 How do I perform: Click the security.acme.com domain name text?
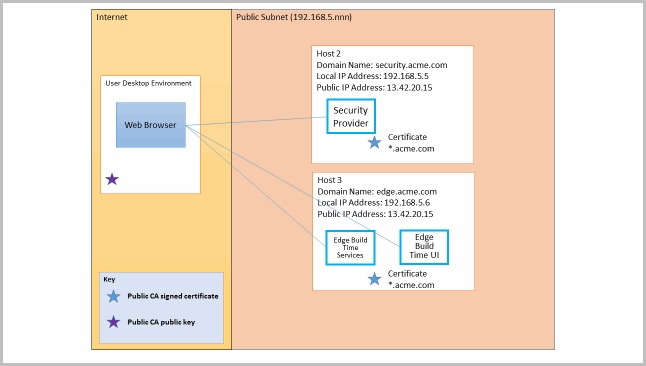click(x=411, y=65)
